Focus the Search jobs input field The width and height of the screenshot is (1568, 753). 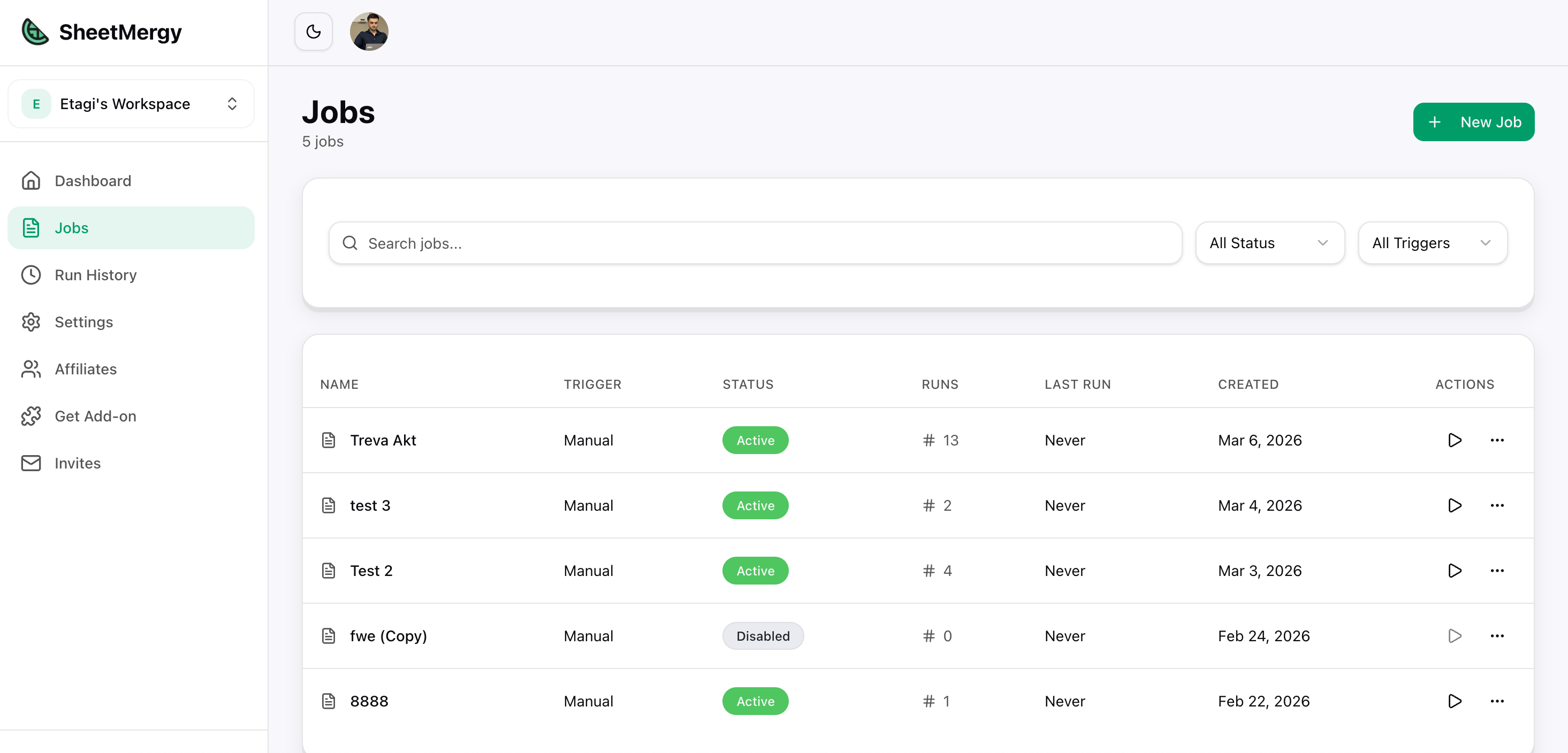[x=755, y=243]
